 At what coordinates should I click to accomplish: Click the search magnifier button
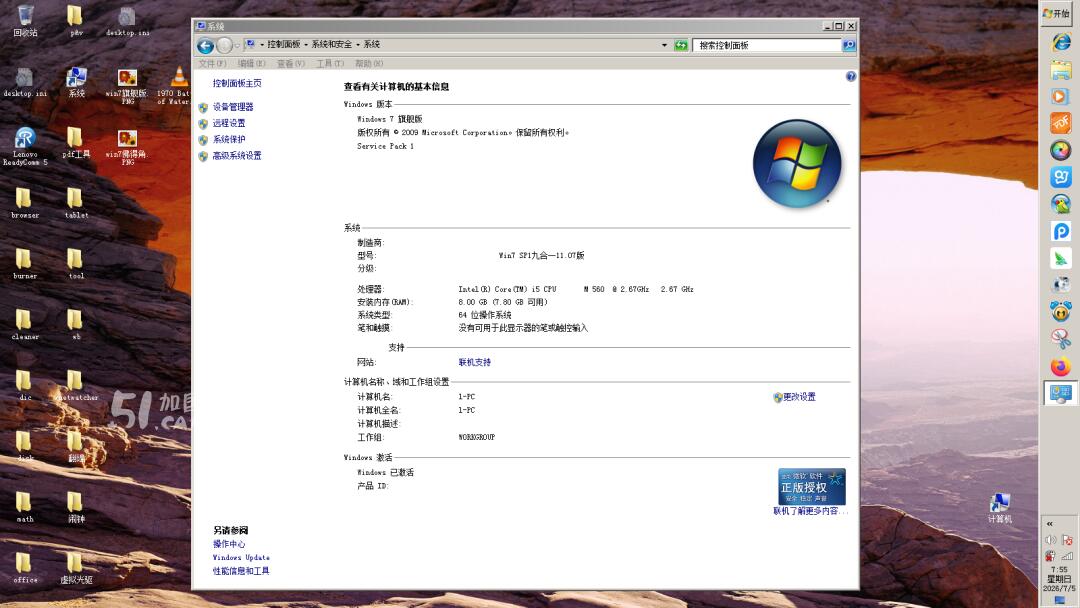click(849, 45)
